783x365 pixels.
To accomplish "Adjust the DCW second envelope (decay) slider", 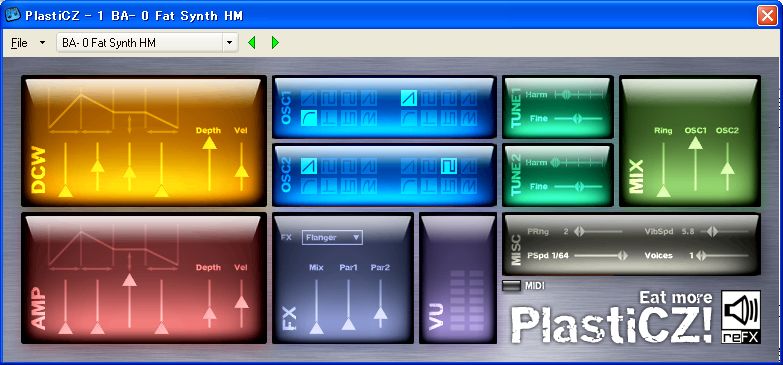I will [97, 167].
